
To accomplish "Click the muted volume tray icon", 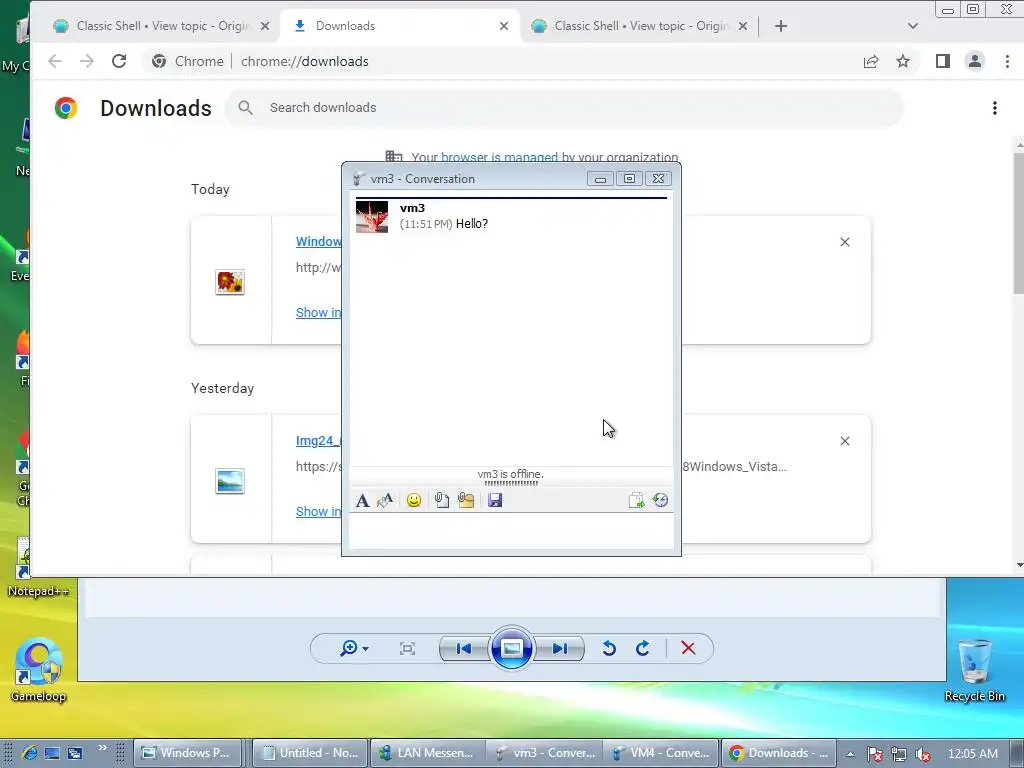I will (923, 754).
